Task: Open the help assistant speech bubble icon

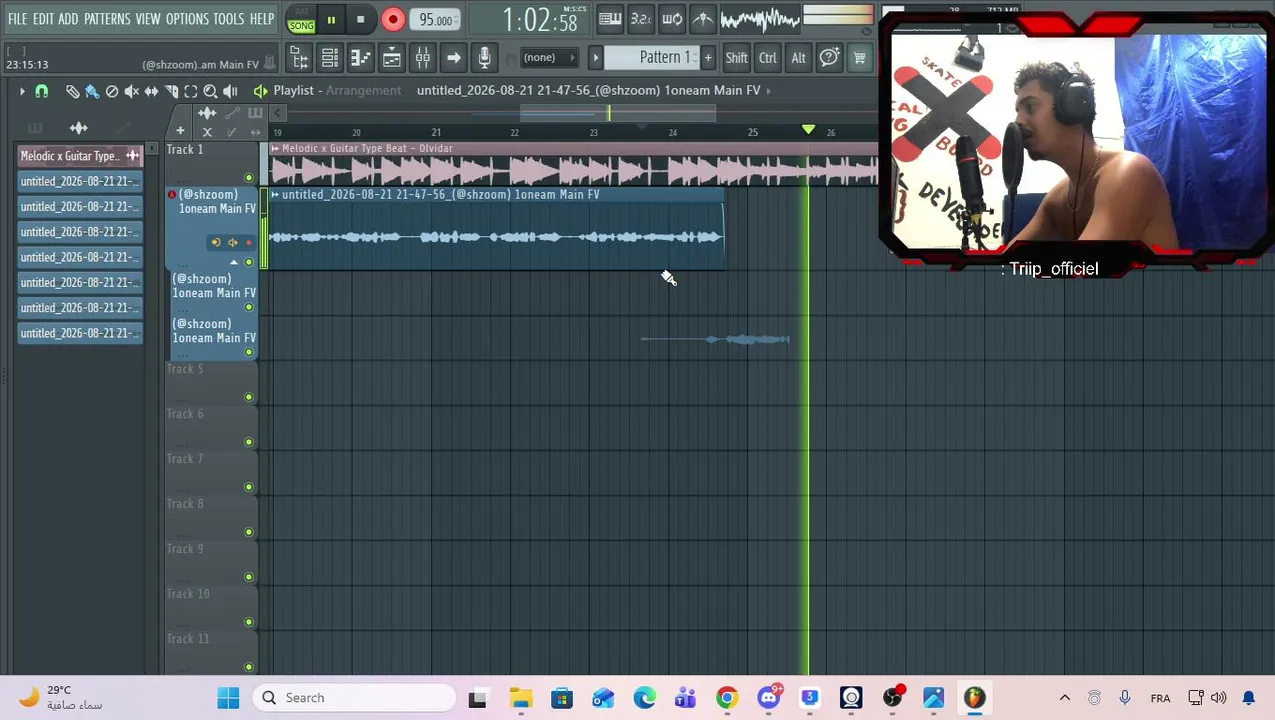Action: [829, 58]
